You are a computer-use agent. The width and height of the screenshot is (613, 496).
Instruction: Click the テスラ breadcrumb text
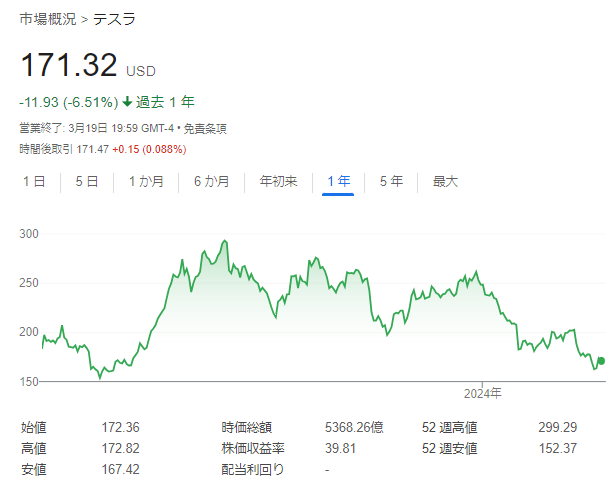tap(114, 19)
